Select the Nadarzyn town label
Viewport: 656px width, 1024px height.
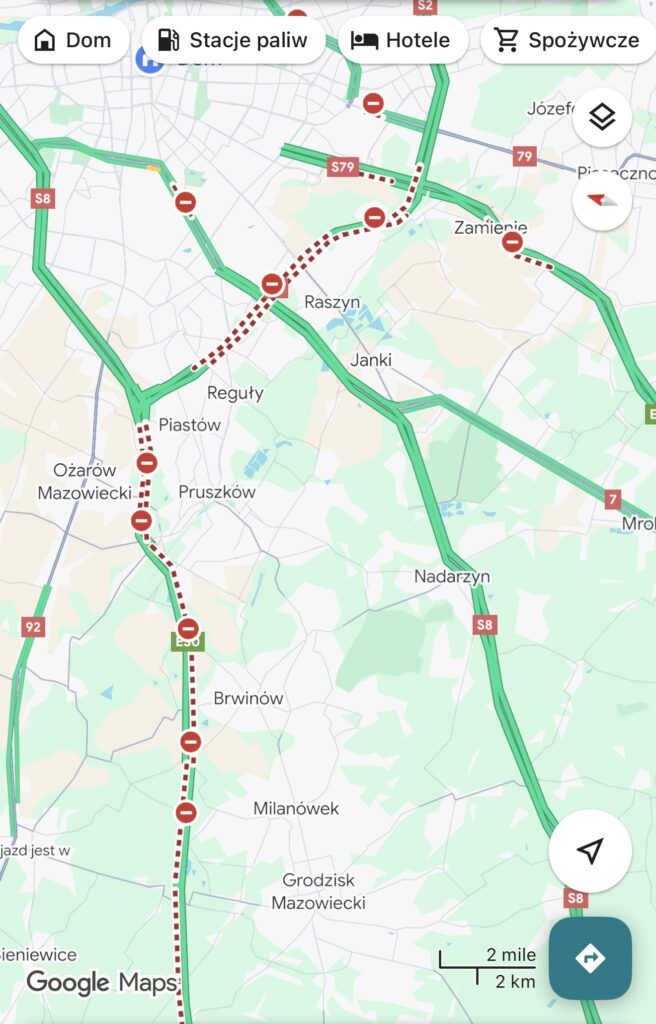click(452, 577)
